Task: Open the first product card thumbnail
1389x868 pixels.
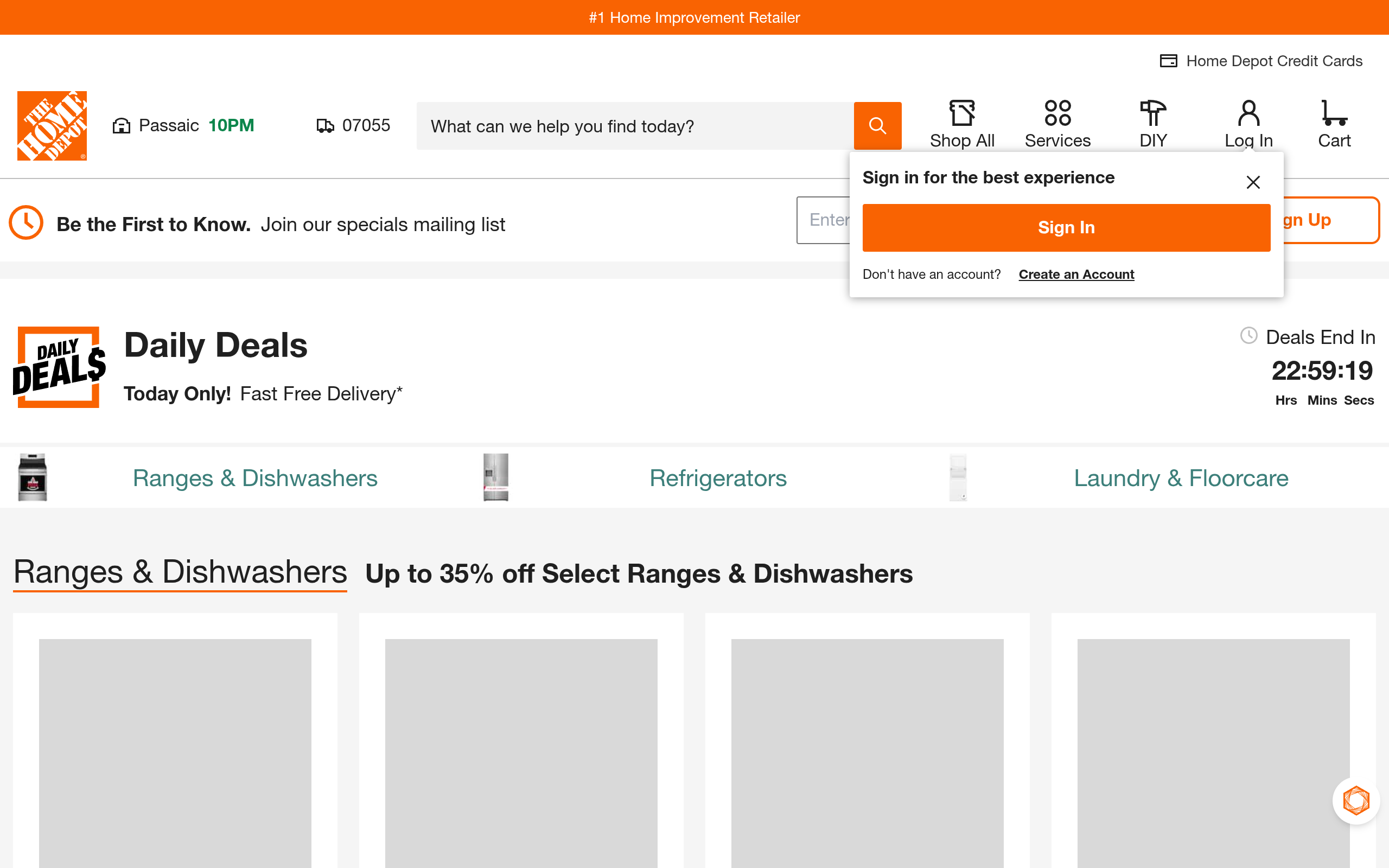Action: 175,753
